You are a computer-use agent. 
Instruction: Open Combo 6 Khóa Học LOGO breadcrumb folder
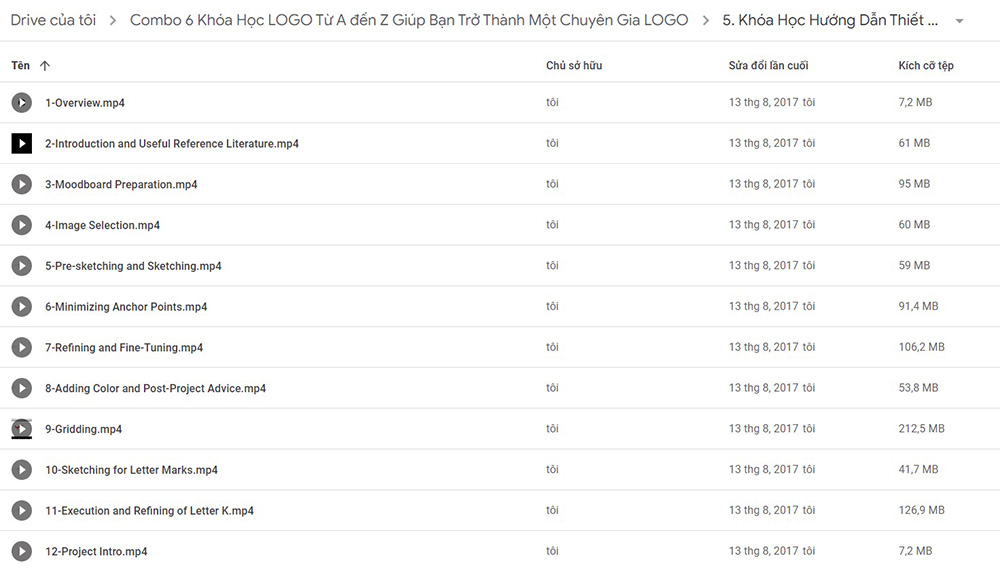coord(409,20)
